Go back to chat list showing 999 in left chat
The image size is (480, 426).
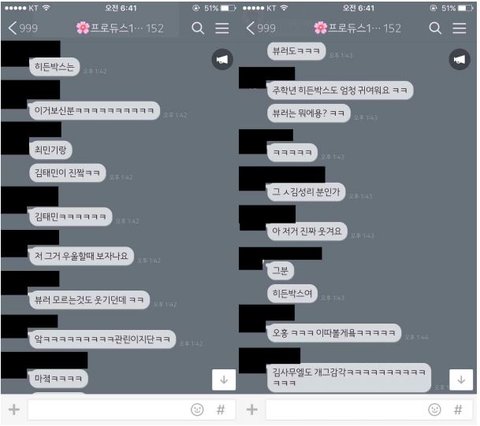click(x=23, y=28)
